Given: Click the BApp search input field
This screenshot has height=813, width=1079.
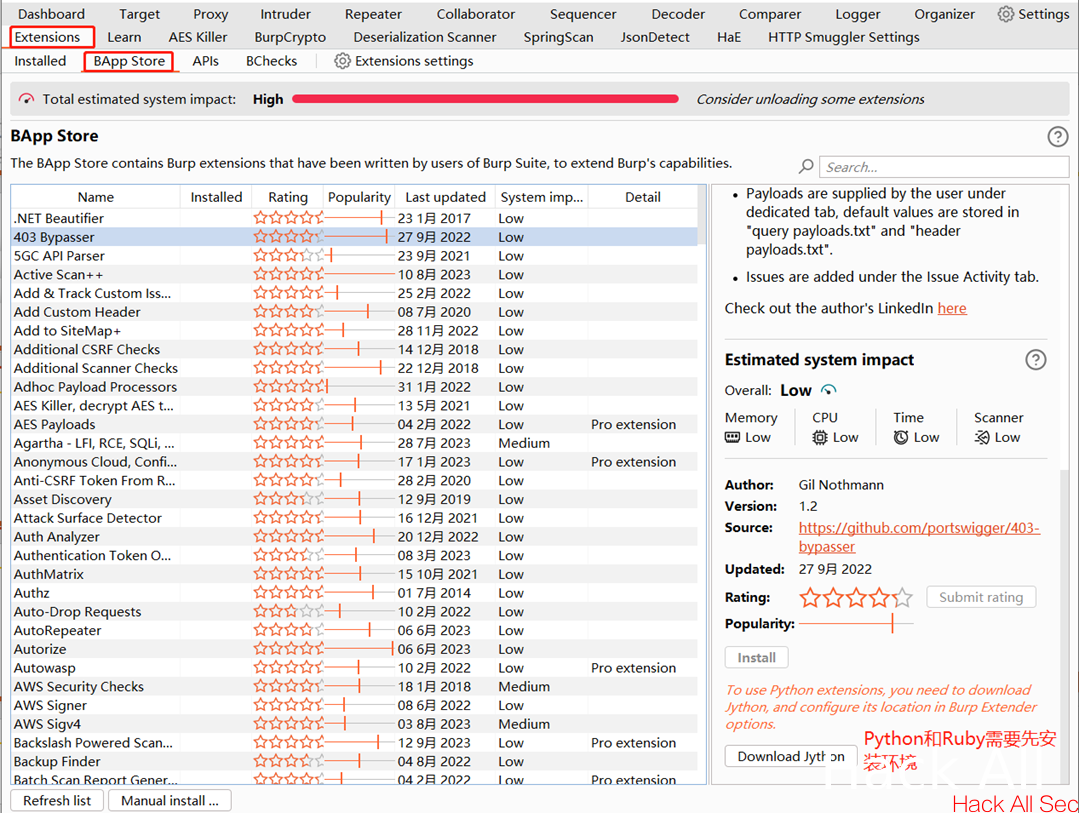Looking at the screenshot, I should (x=944, y=167).
